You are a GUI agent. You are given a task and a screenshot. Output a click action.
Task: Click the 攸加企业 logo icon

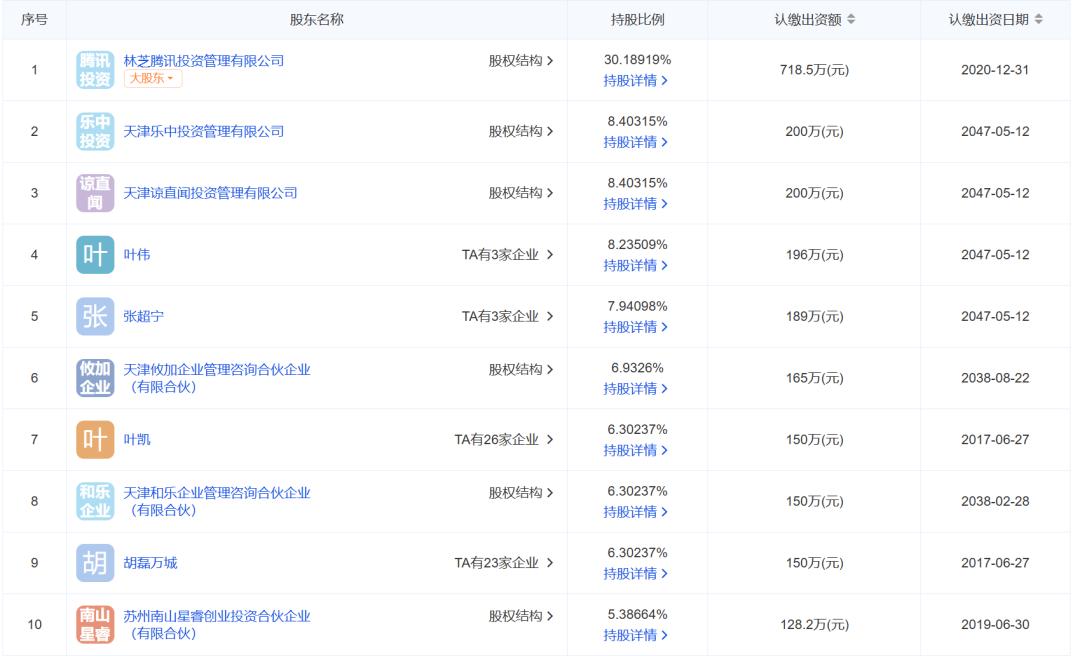pyautogui.click(x=95, y=378)
